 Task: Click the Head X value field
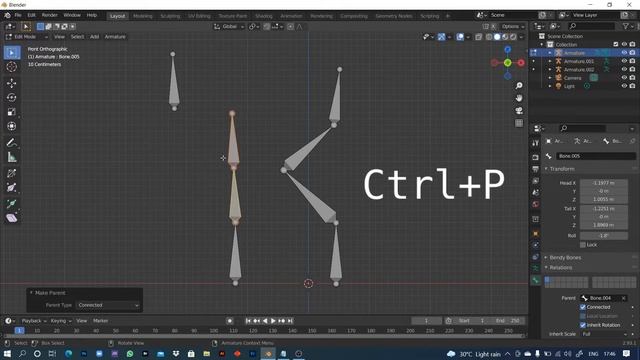(604, 183)
